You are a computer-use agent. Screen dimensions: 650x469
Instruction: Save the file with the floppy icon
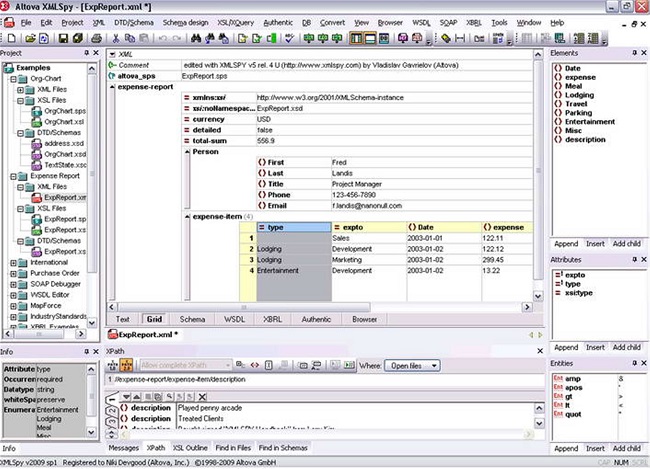click(x=63, y=39)
